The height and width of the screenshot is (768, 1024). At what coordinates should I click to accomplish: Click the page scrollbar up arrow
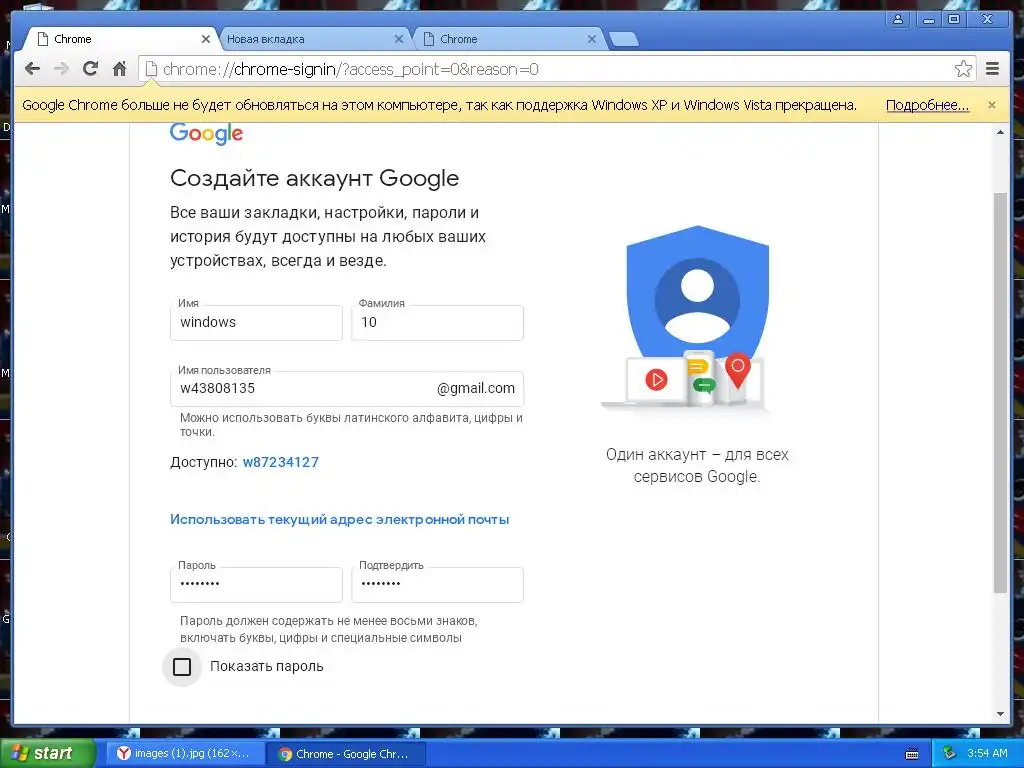[1000, 133]
